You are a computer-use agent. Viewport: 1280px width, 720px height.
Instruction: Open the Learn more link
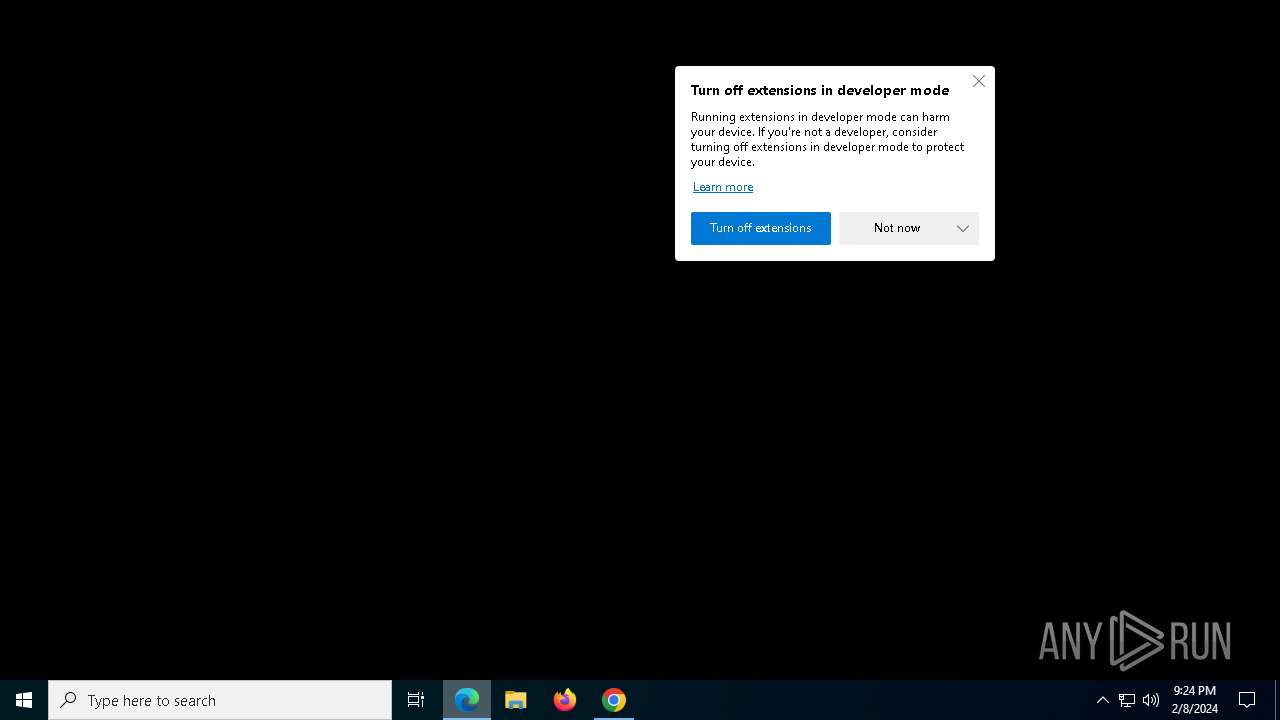[x=723, y=187]
